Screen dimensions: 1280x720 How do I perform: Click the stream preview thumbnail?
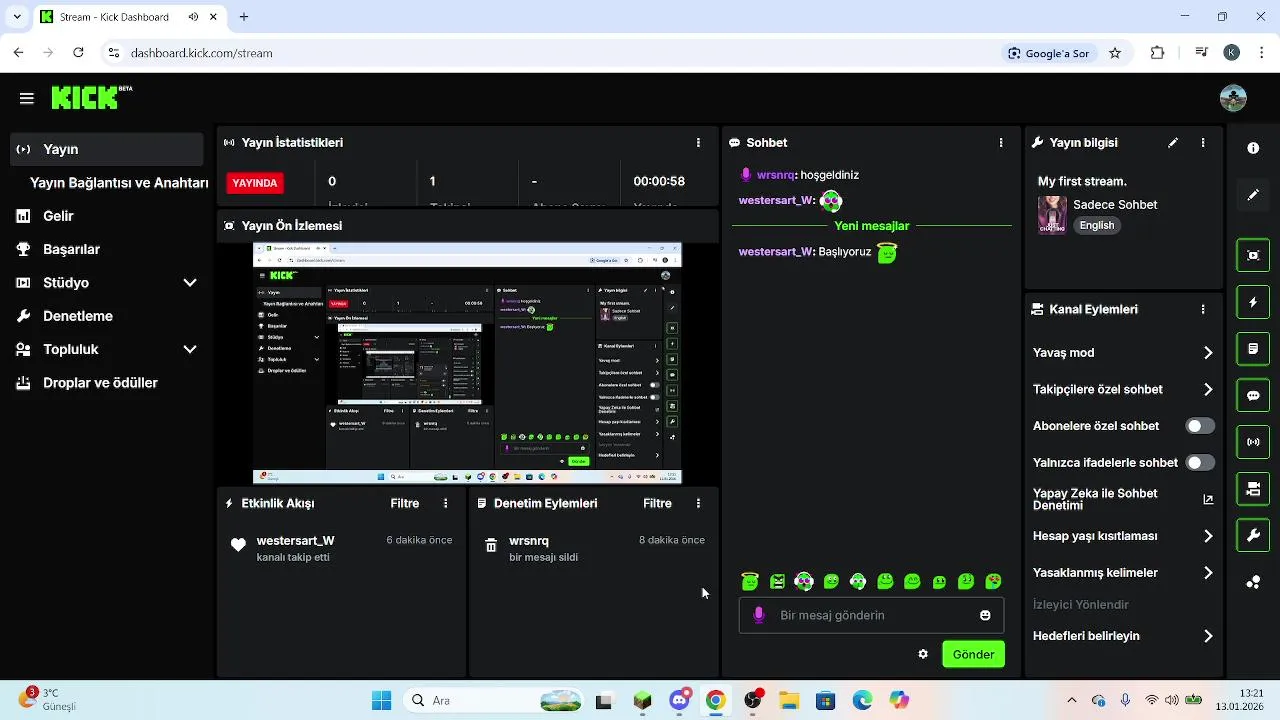point(467,363)
